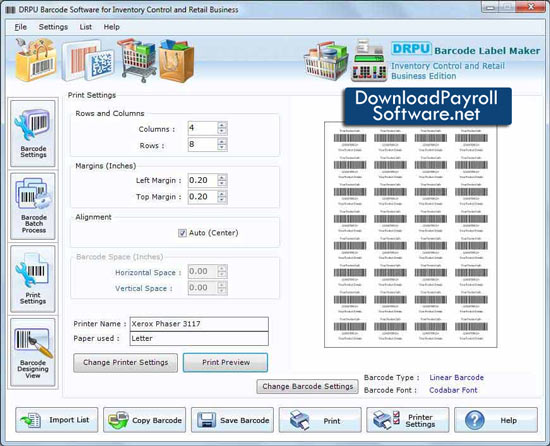Screen dimensions: 550x446
Task: Toggle the Auto (Center) alignment checkbox
Action: (x=182, y=233)
